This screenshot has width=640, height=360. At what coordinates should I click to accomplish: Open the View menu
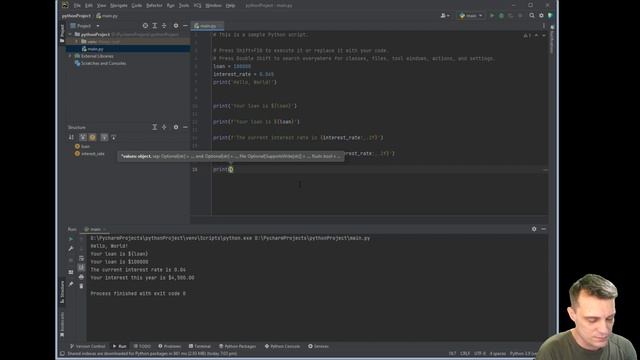(101, 5)
